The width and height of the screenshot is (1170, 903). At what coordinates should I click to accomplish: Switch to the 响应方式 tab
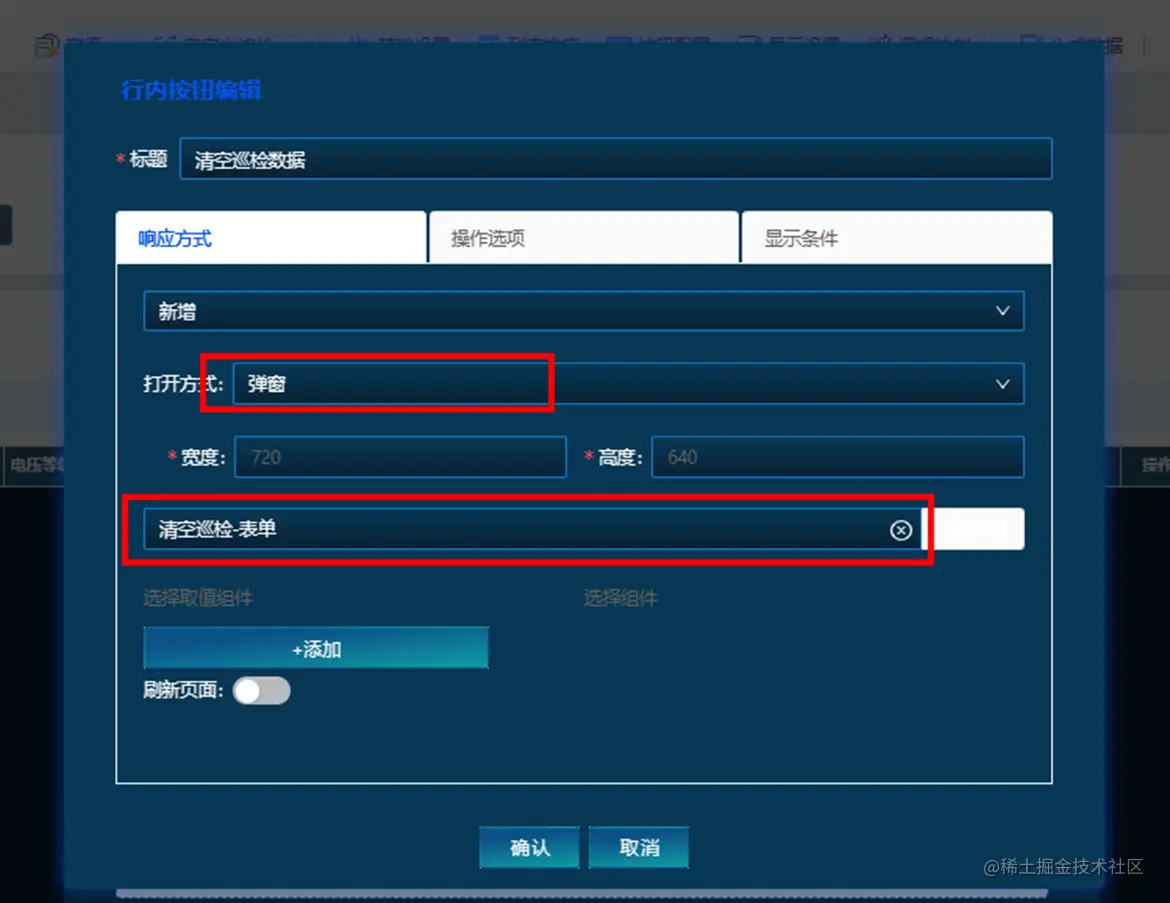click(x=271, y=237)
